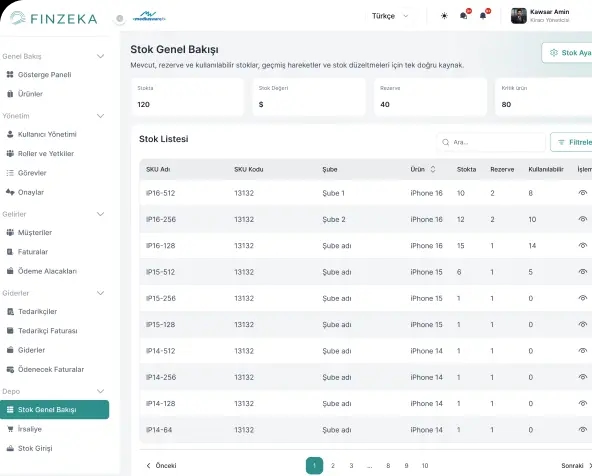The width and height of the screenshot is (592, 476).
Task: View details of IP16-512 row
Action: [x=583, y=193]
